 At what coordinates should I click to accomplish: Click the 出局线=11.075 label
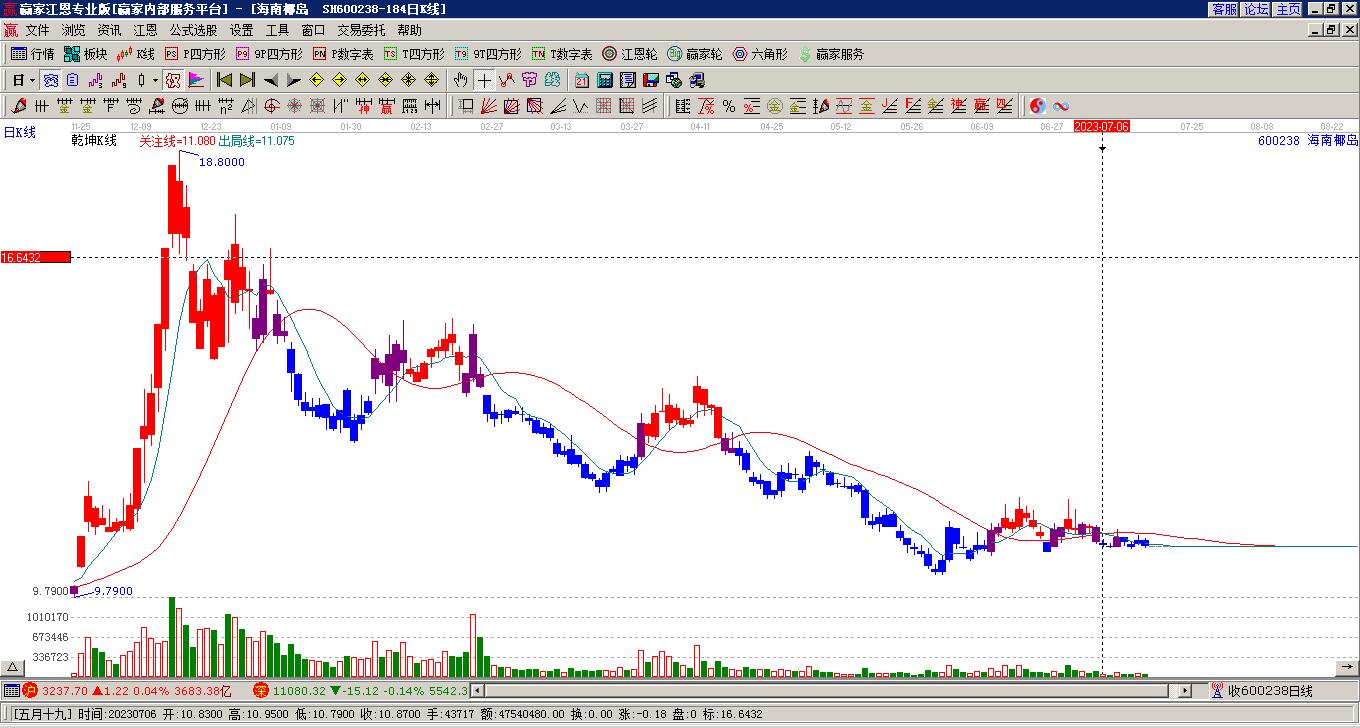[256, 141]
